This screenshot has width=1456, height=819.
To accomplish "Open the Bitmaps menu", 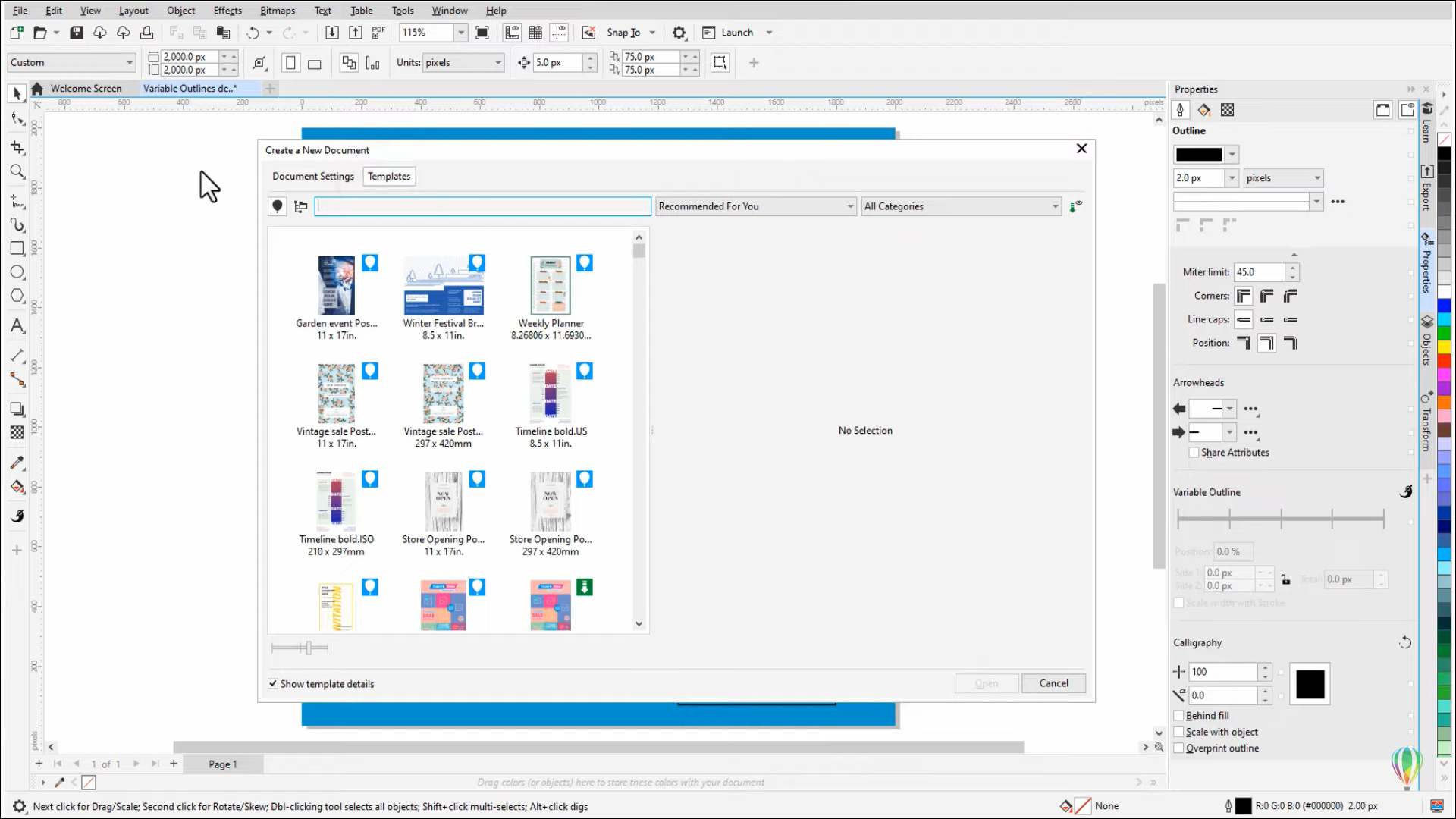I will pyautogui.click(x=277, y=10).
